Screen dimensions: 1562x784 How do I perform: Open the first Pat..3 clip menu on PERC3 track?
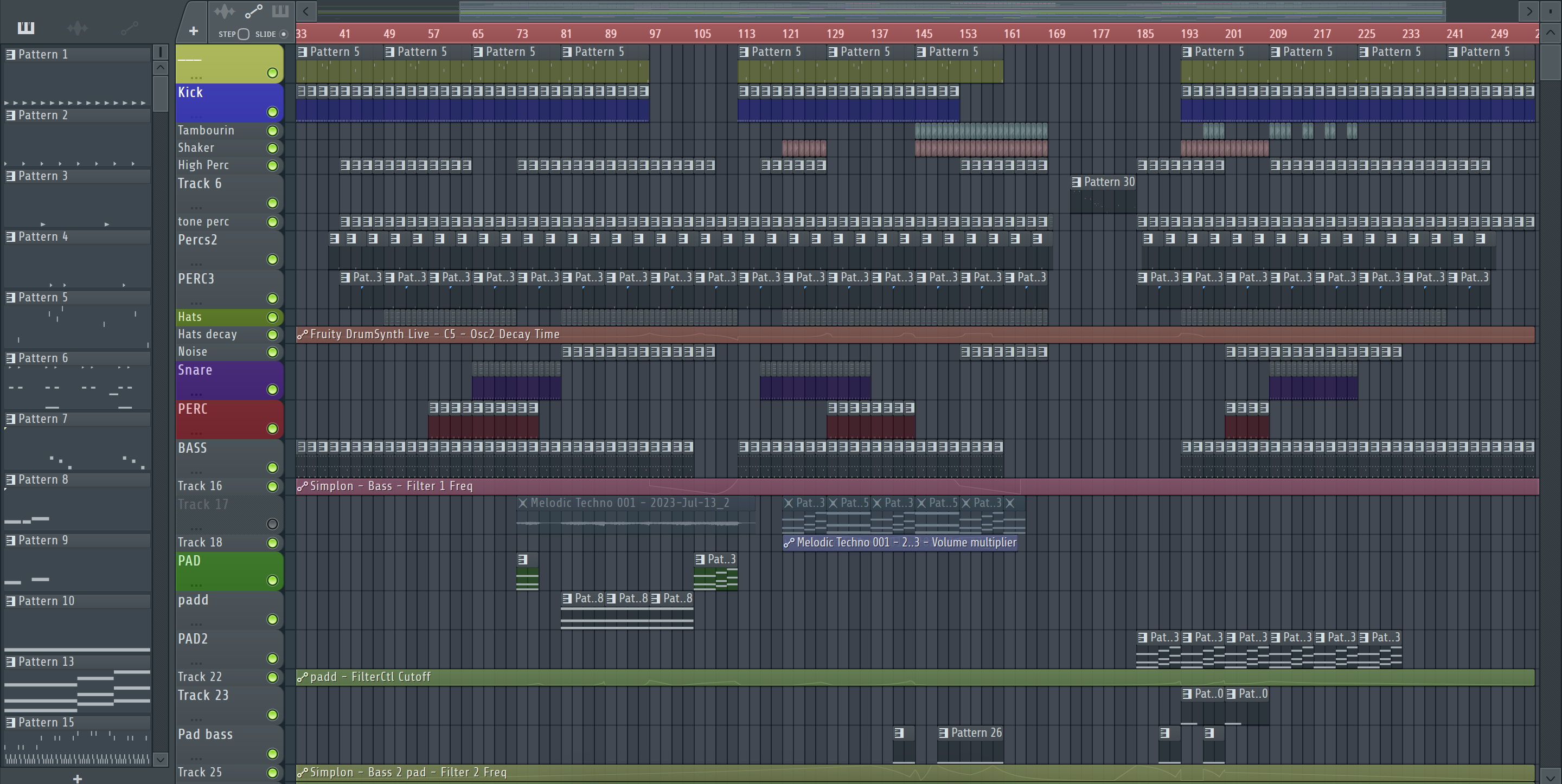click(x=345, y=278)
